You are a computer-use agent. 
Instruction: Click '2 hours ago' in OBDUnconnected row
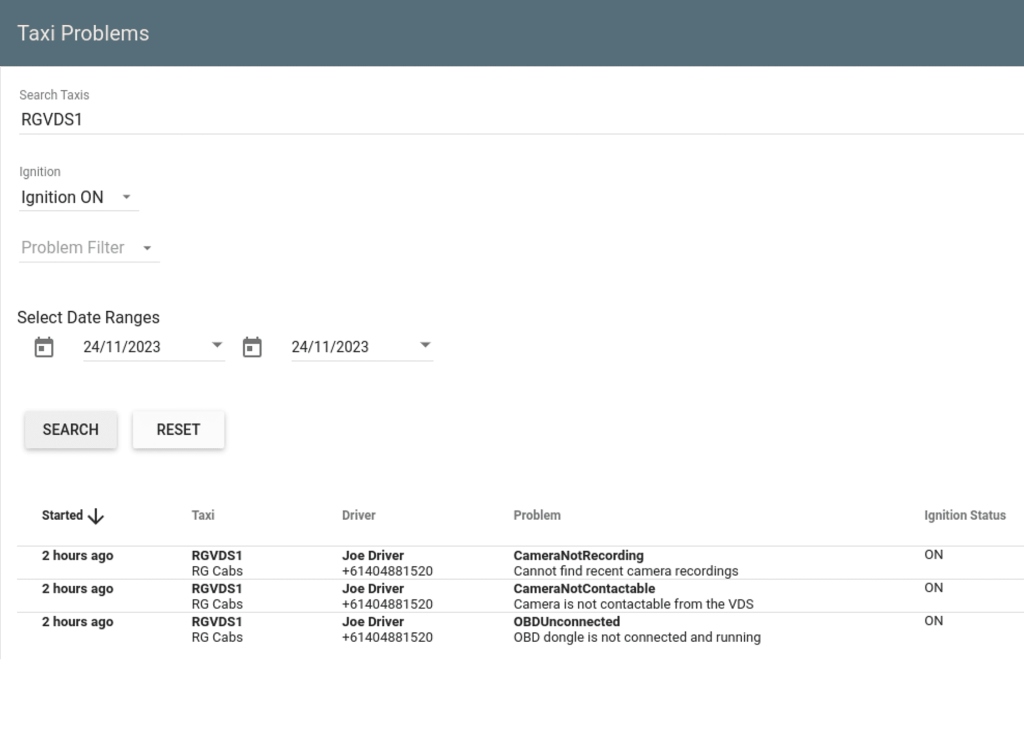tap(78, 622)
